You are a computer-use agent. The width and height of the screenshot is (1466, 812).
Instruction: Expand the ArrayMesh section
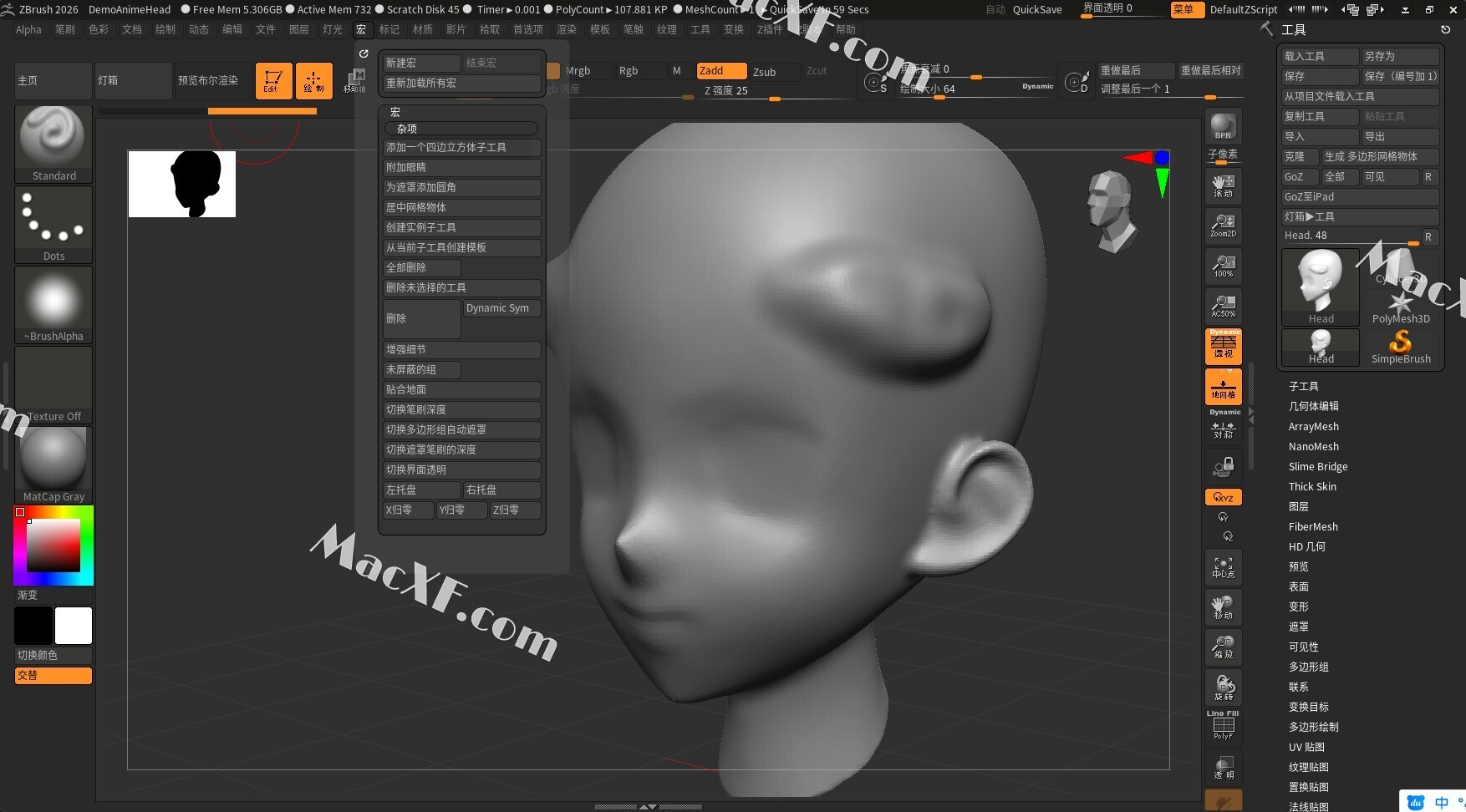(x=1313, y=426)
